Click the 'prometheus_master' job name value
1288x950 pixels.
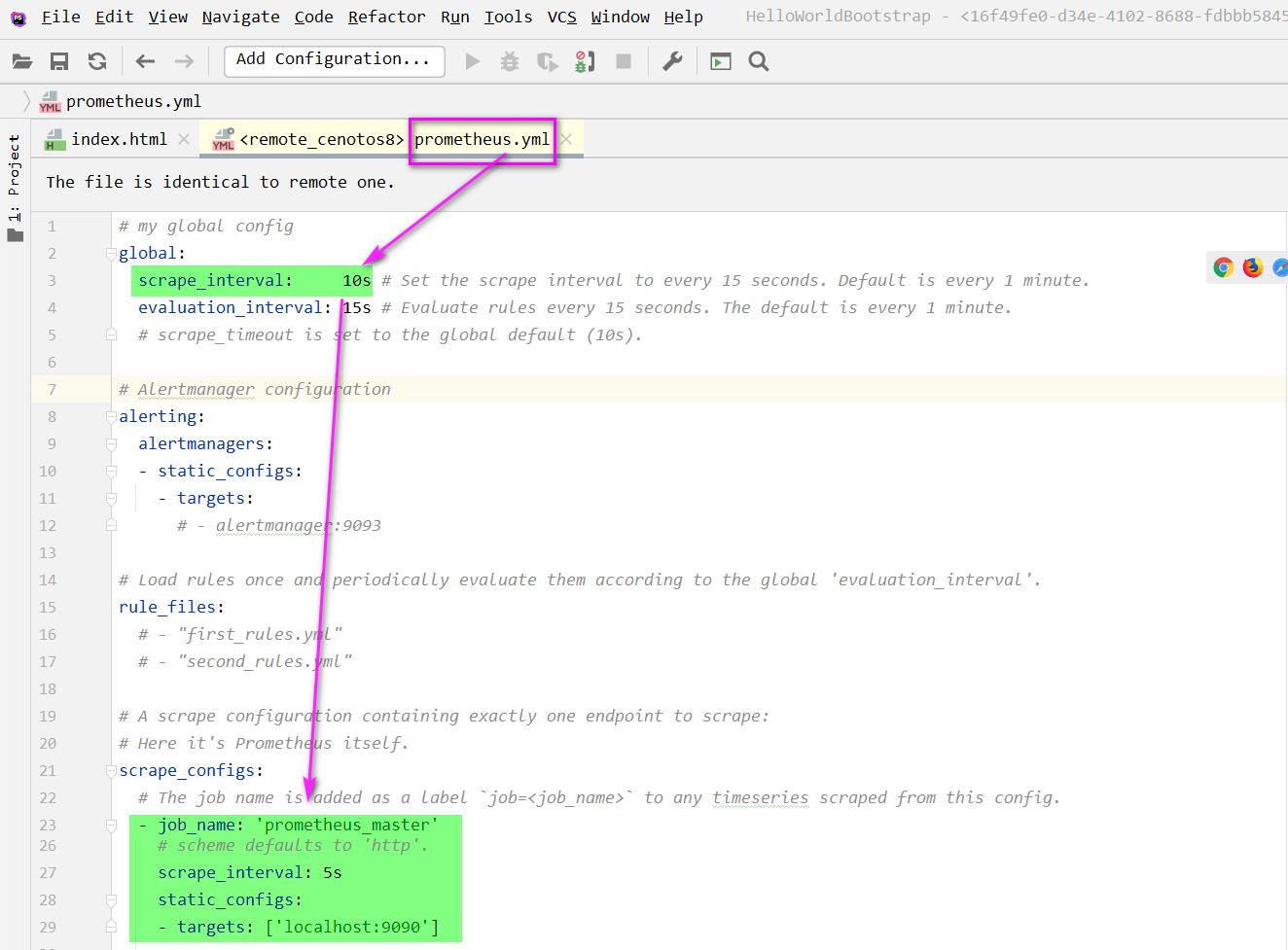pos(347,826)
